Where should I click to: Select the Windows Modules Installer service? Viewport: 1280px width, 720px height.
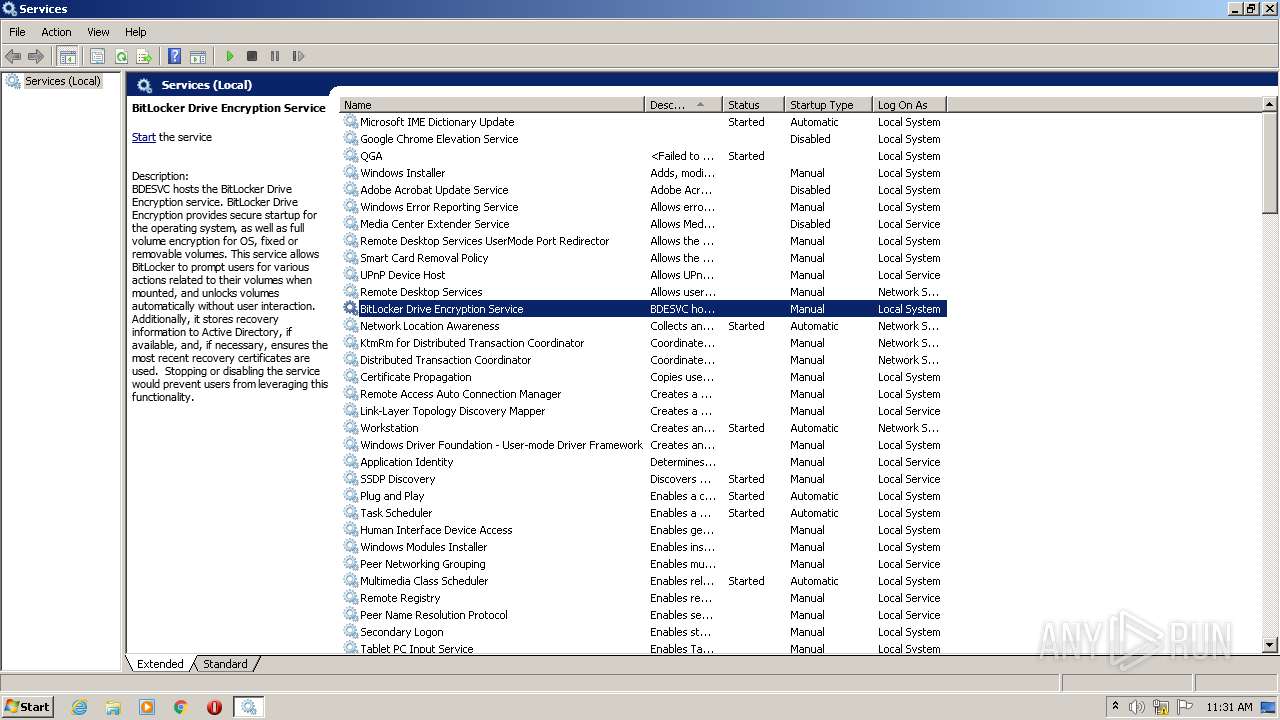click(x=643, y=547)
